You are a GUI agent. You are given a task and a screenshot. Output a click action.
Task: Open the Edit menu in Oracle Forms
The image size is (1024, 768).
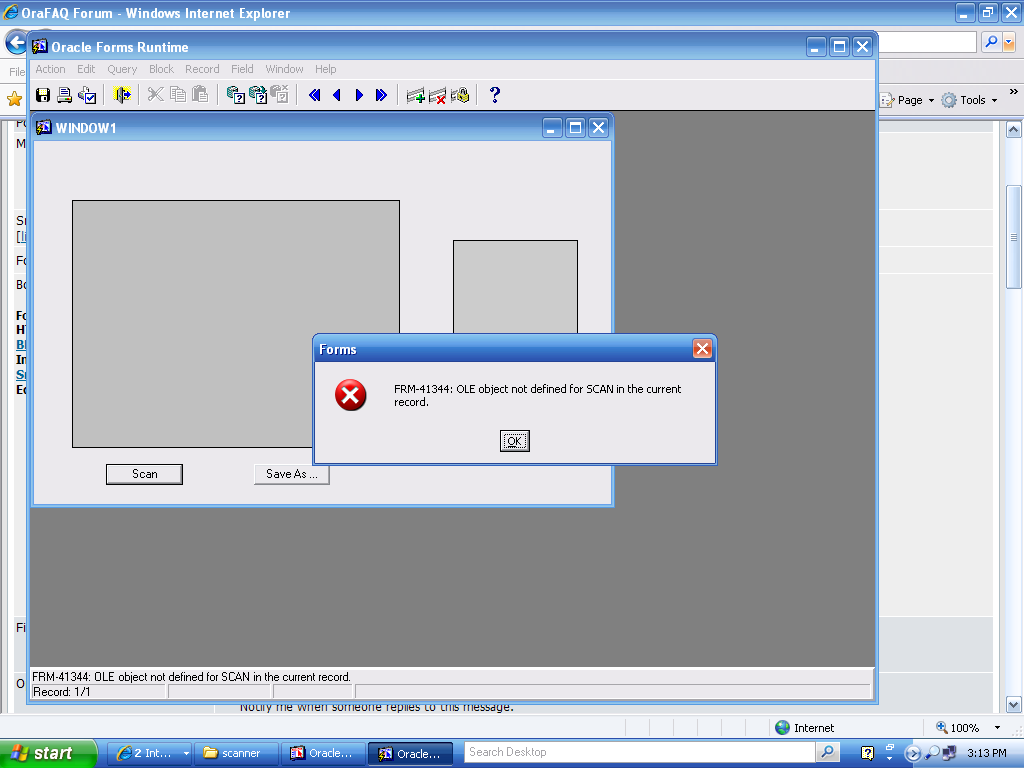coord(86,69)
